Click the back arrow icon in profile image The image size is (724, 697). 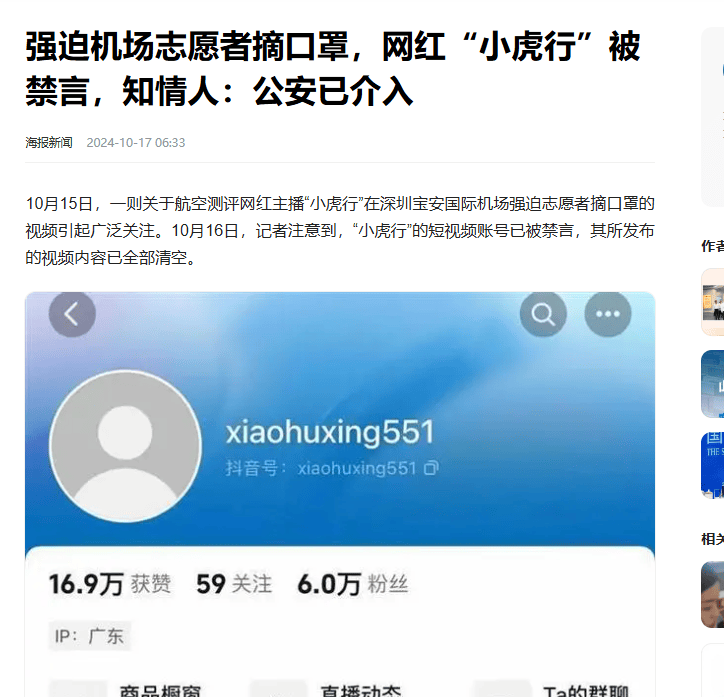point(72,314)
